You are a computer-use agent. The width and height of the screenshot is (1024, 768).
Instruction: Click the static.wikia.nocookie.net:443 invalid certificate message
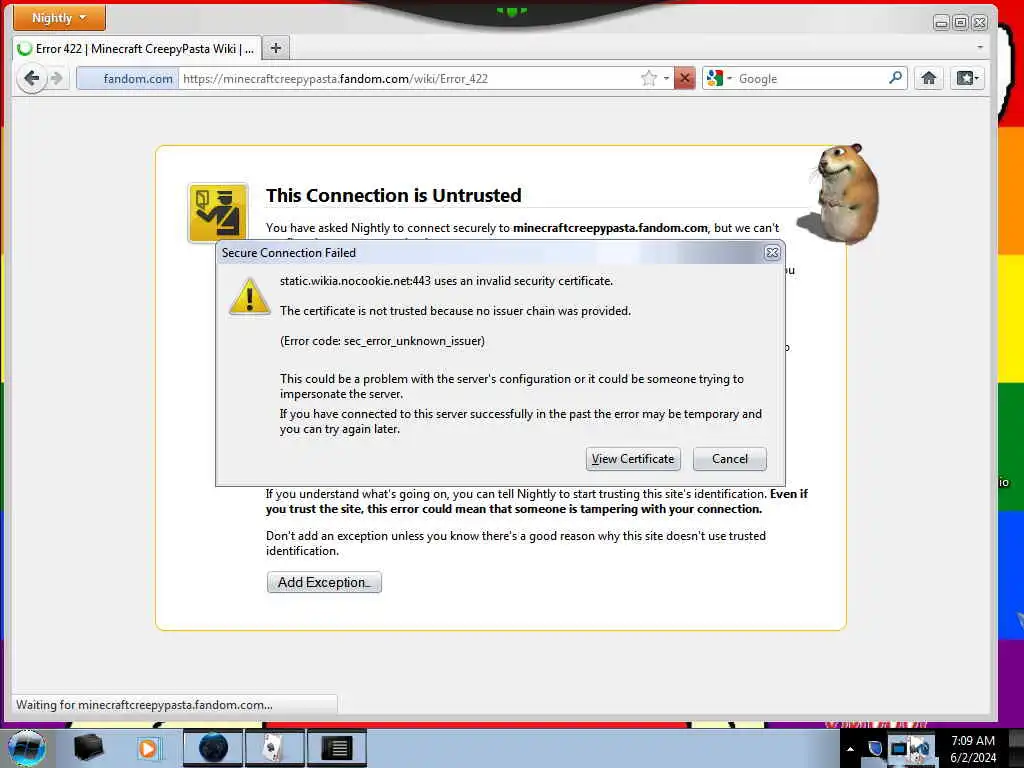point(446,281)
